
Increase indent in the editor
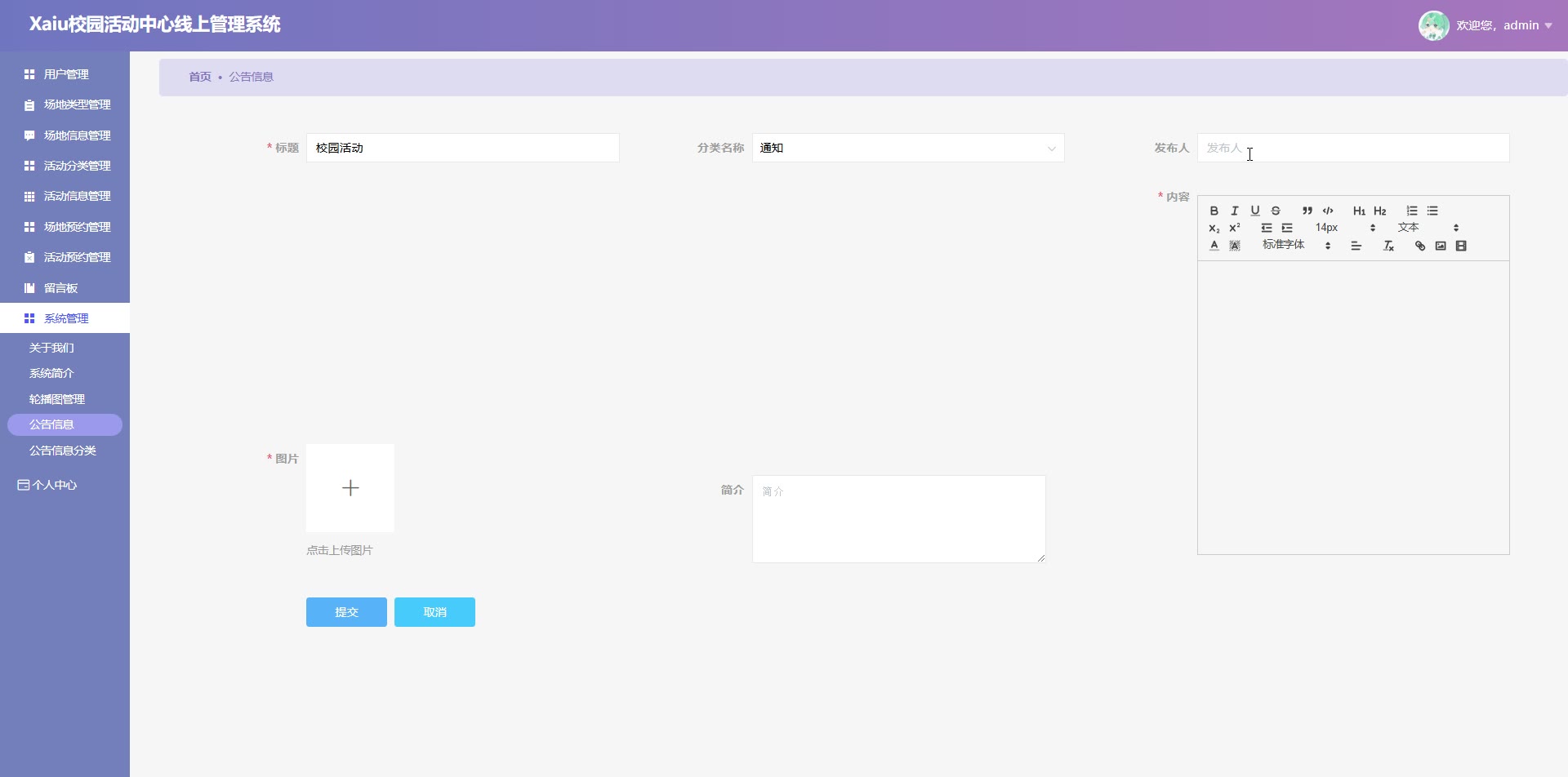1287,228
